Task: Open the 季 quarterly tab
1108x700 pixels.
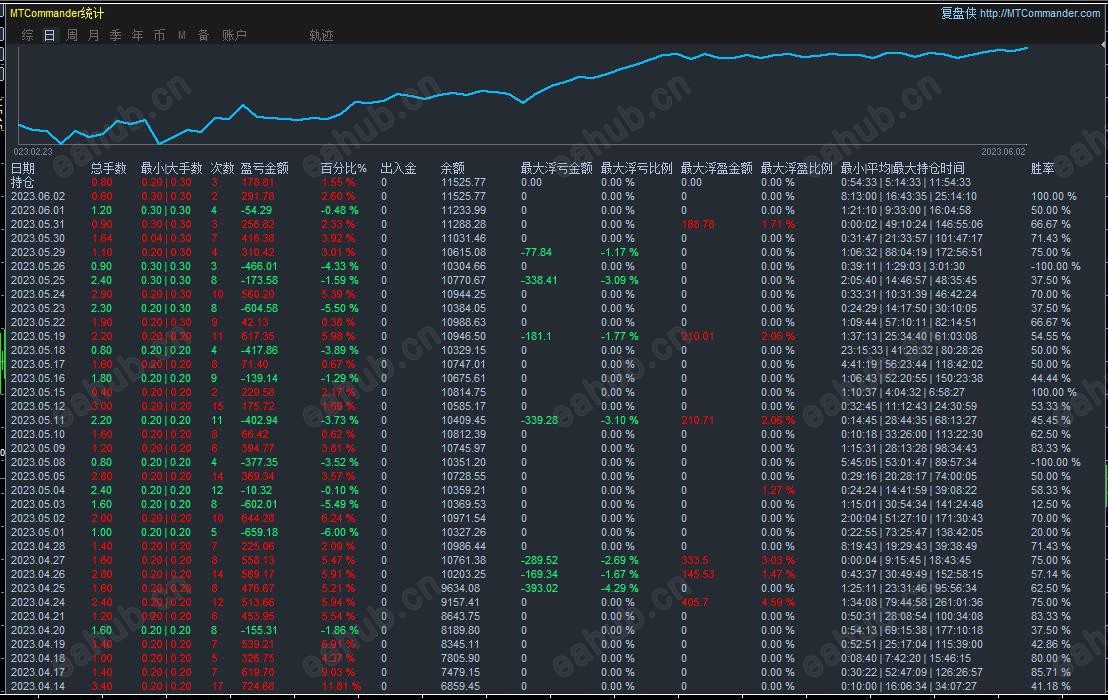Action: click(115, 35)
